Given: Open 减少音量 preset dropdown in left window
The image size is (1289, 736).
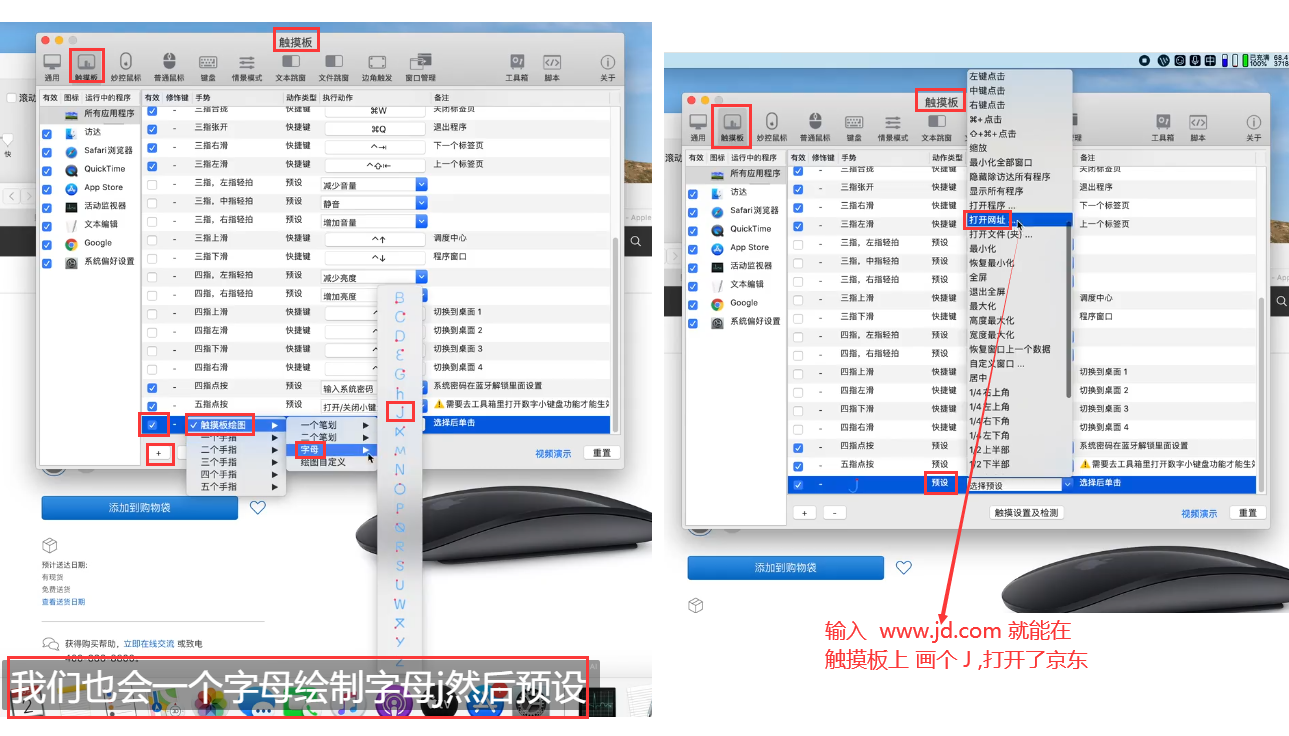Looking at the screenshot, I should point(422,185).
